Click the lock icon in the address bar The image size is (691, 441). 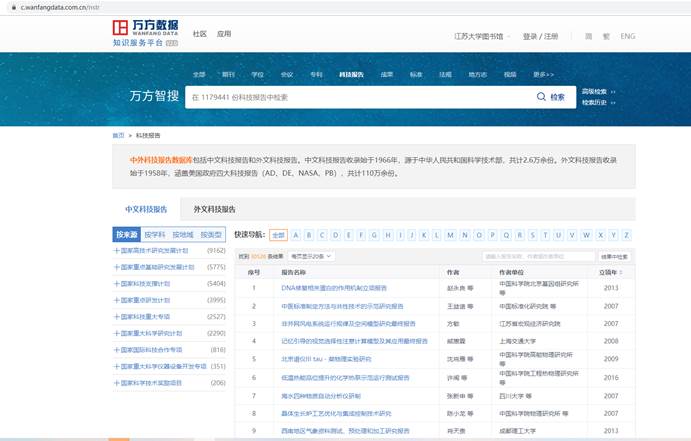(x=14, y=7)
